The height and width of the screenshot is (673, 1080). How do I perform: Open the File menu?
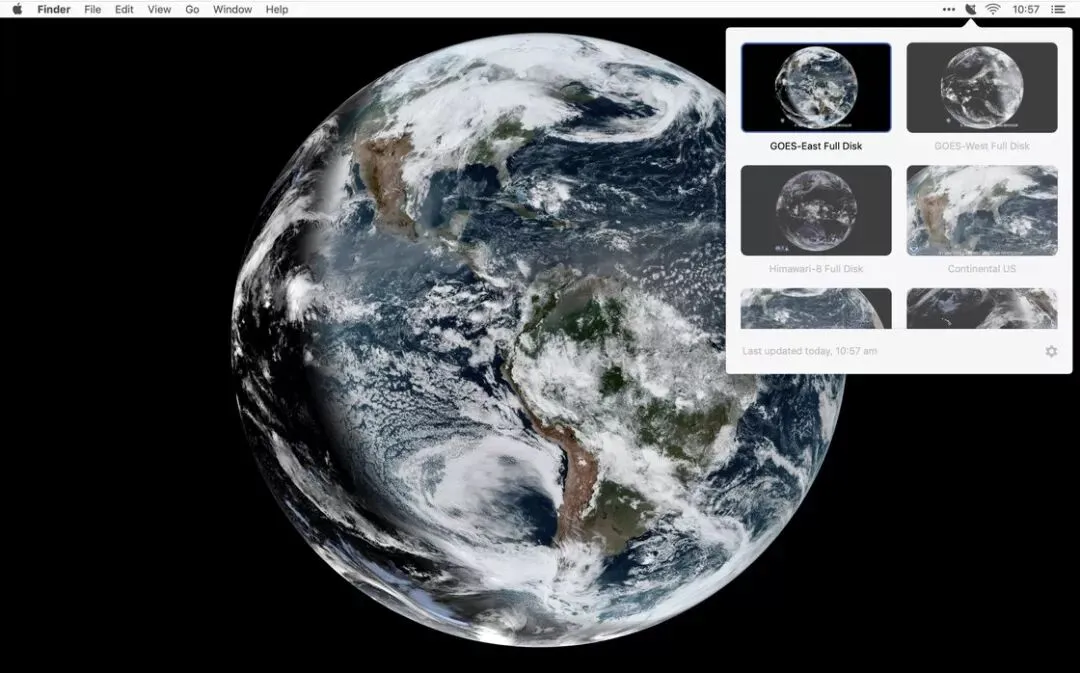92,10
